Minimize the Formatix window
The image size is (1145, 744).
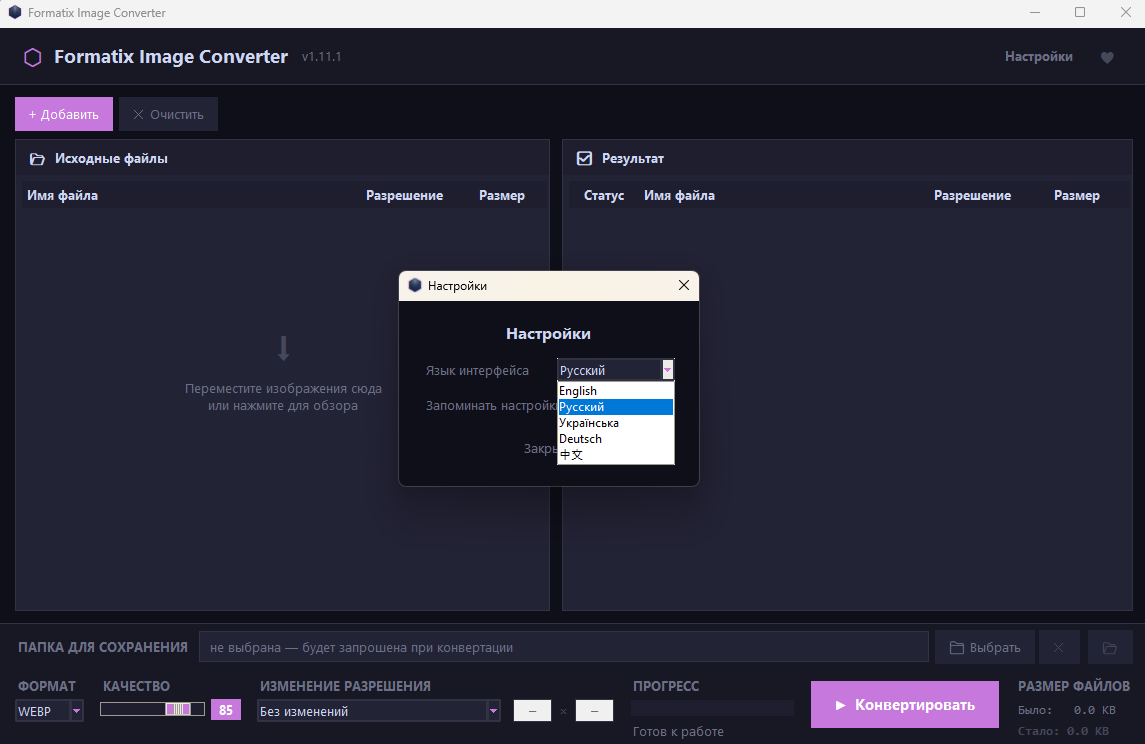(x=1035, y=12)
